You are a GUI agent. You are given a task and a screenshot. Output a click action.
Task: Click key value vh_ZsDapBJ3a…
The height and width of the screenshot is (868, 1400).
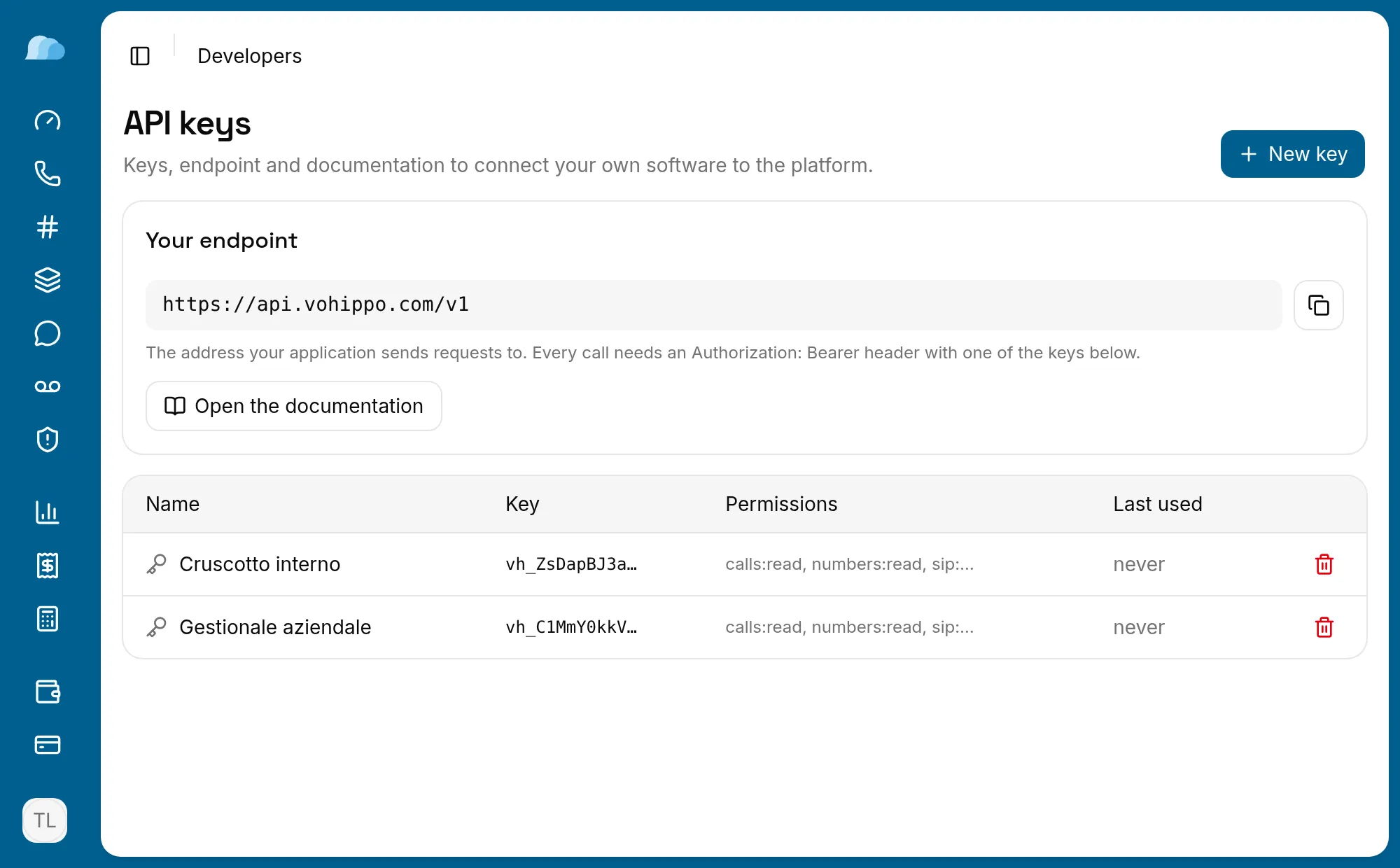pyautogui.click(x=571, y=564)
